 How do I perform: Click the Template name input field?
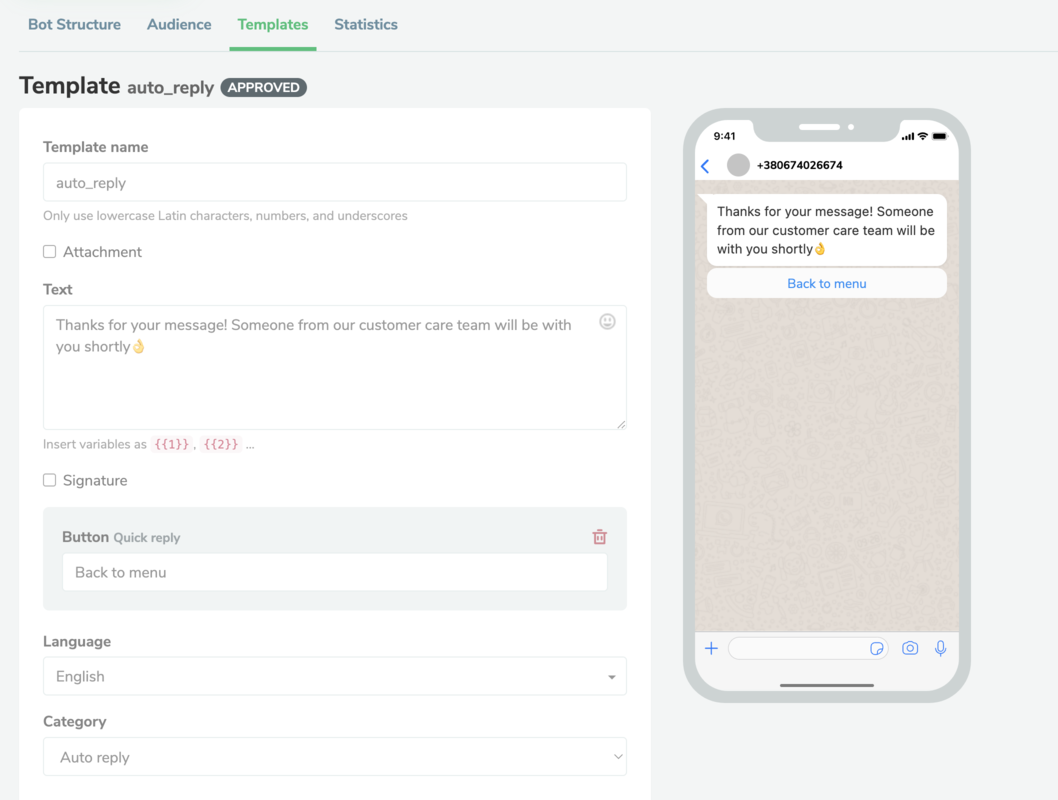click(x=334, y=183)
